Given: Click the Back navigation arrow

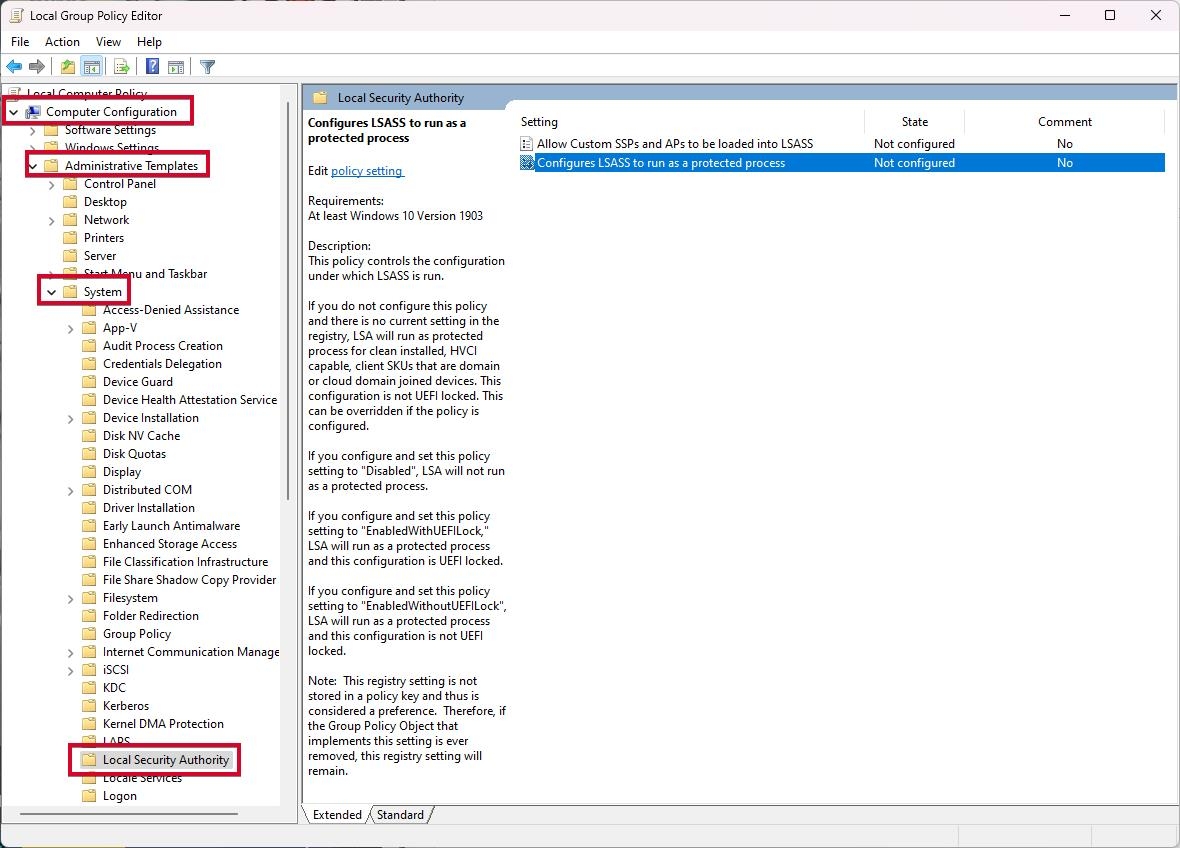Looking at the screenshot, I should pyautogui.click(x=14, y=66).
